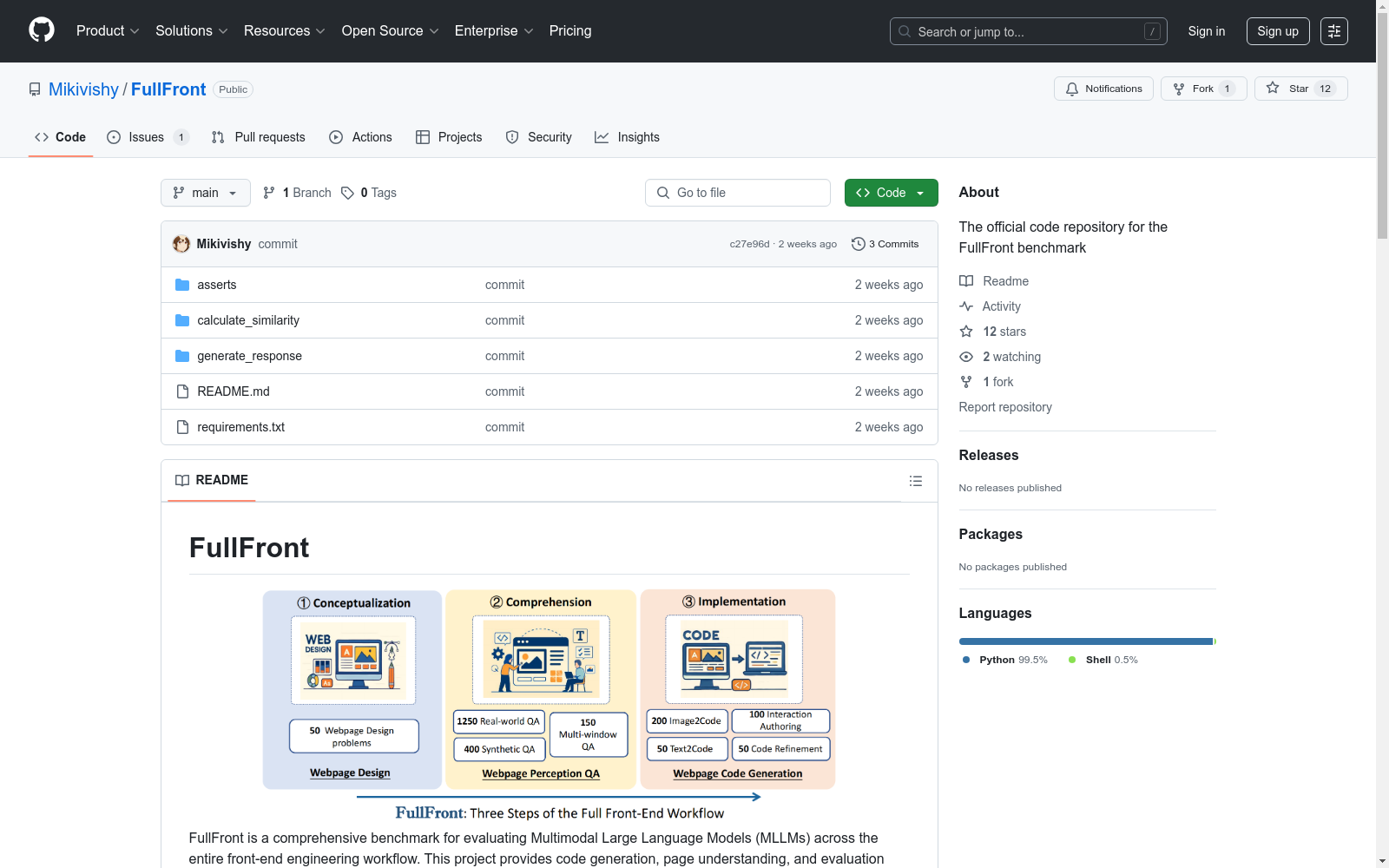Click the history clock icon beside 3 Commits
The width and height of the screenshot is (1389, 868).
pyautogui.click(x=859, y=244)
